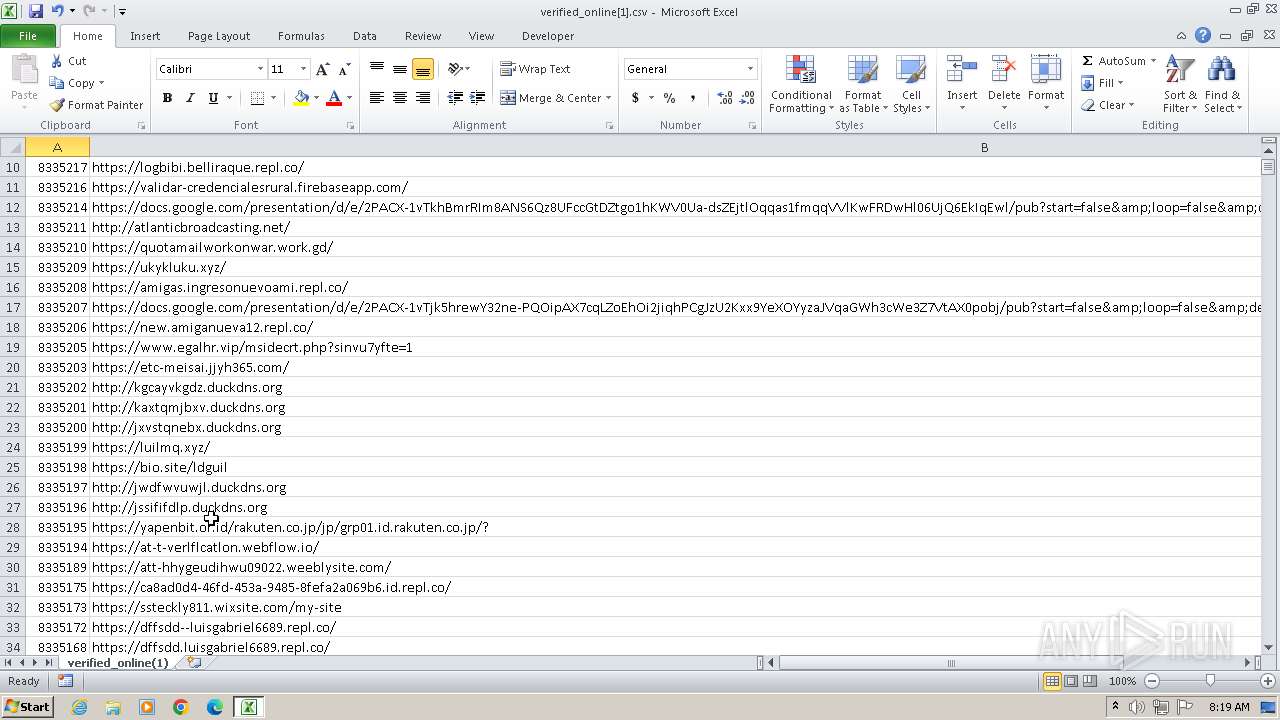Switch to the Developer tab
1280x720 pixels.
(x=548, y=36)
